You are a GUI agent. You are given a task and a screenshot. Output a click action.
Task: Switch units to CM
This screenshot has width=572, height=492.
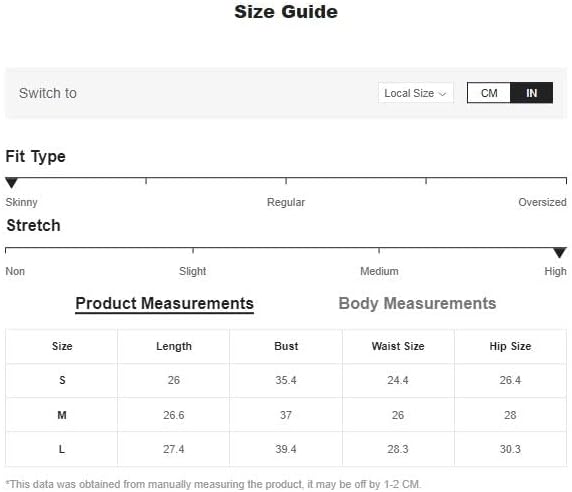(x=489, y=93)
